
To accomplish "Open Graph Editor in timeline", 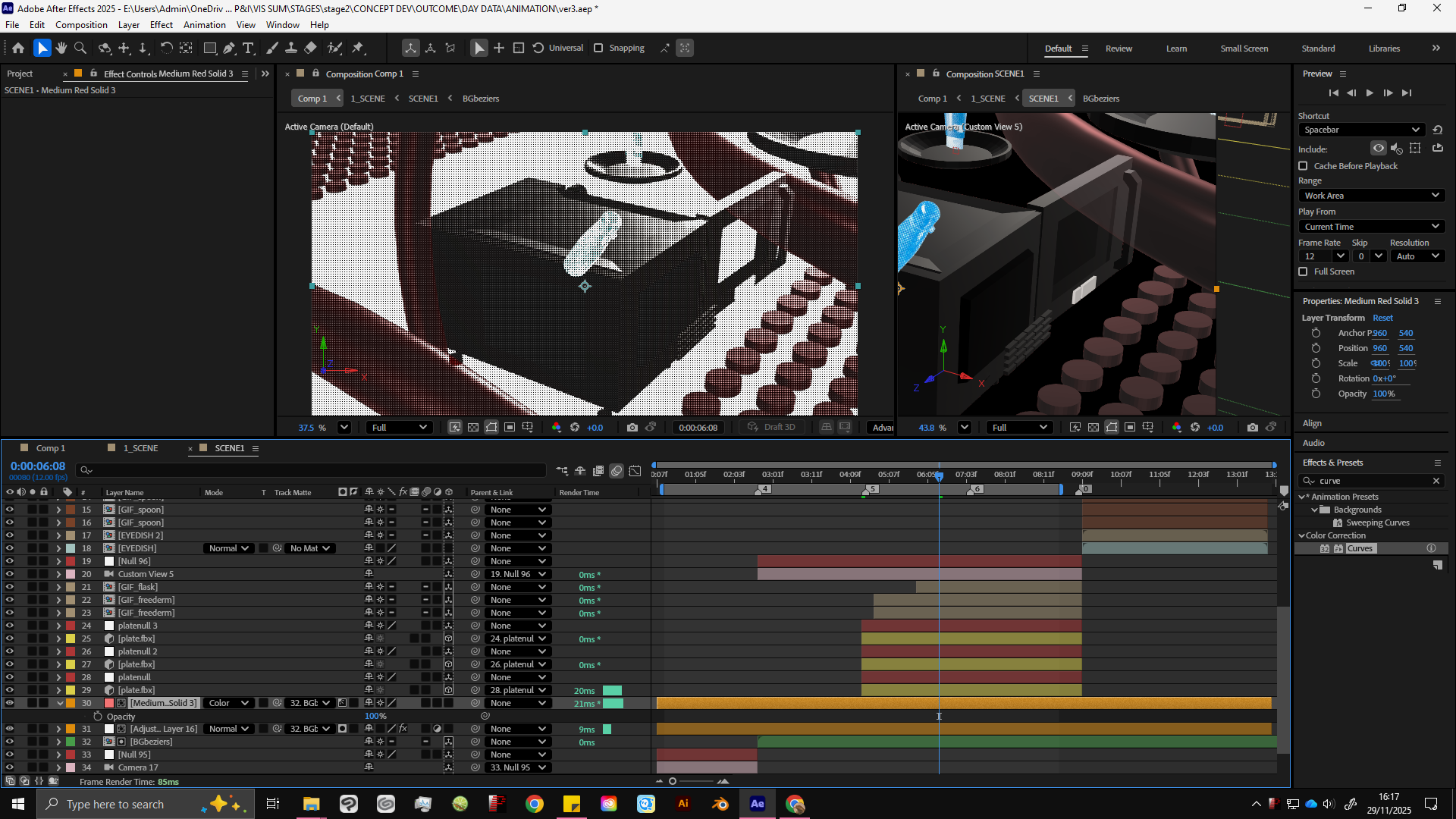I will (635, 471).
